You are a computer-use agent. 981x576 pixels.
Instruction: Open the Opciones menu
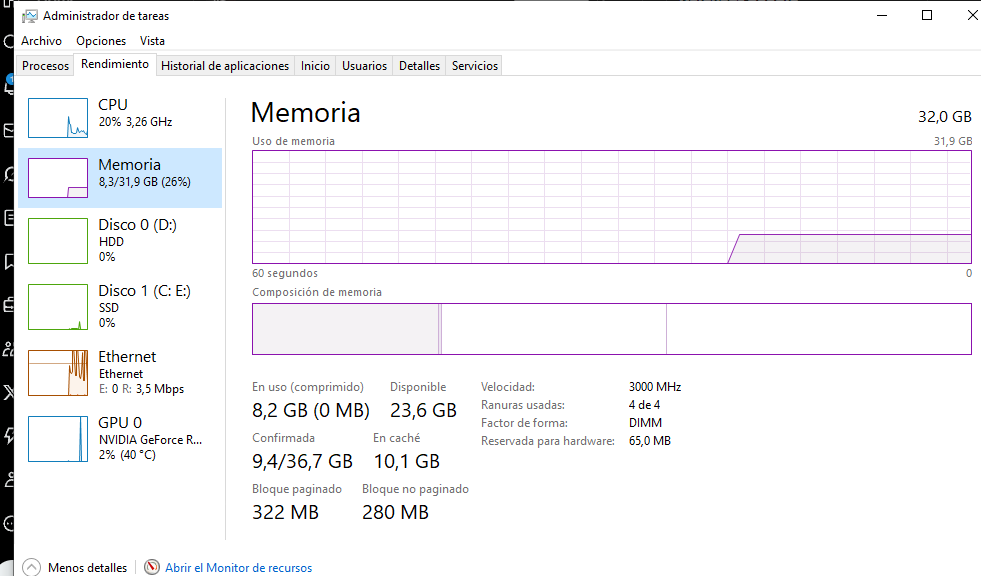point(101,41)
